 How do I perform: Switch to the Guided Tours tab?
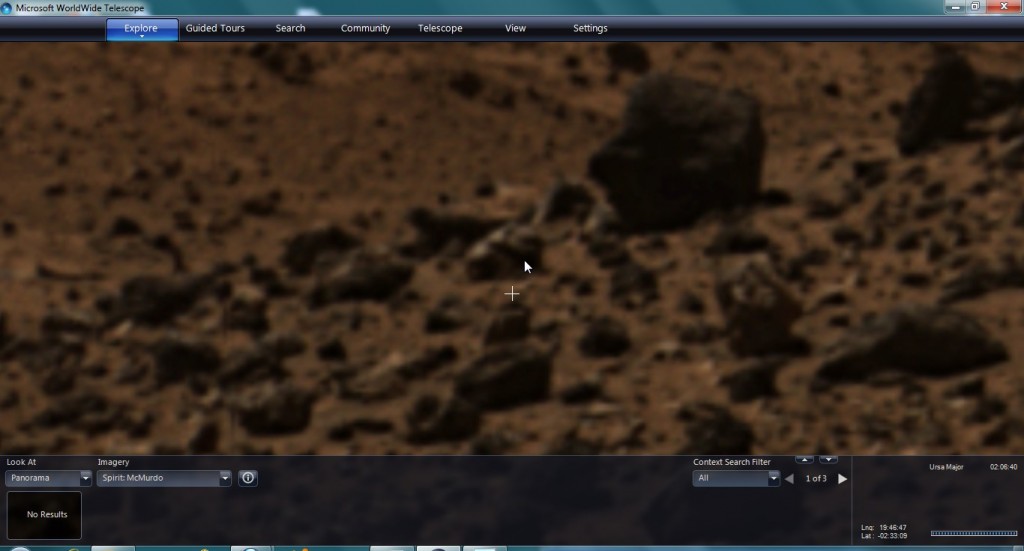point(215,28)
